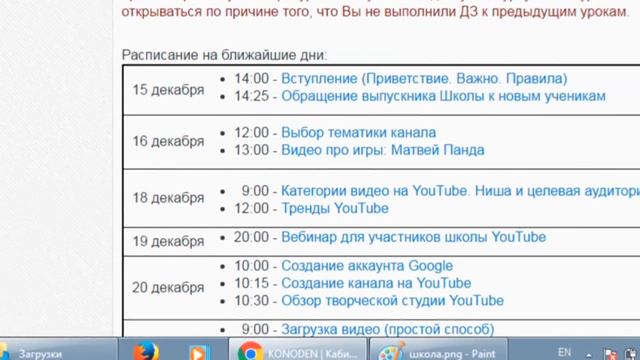Open lesson Вступление (Приветствие. Важно. Правила)
This screenshot has width=640, height=360.
[424, 78]
